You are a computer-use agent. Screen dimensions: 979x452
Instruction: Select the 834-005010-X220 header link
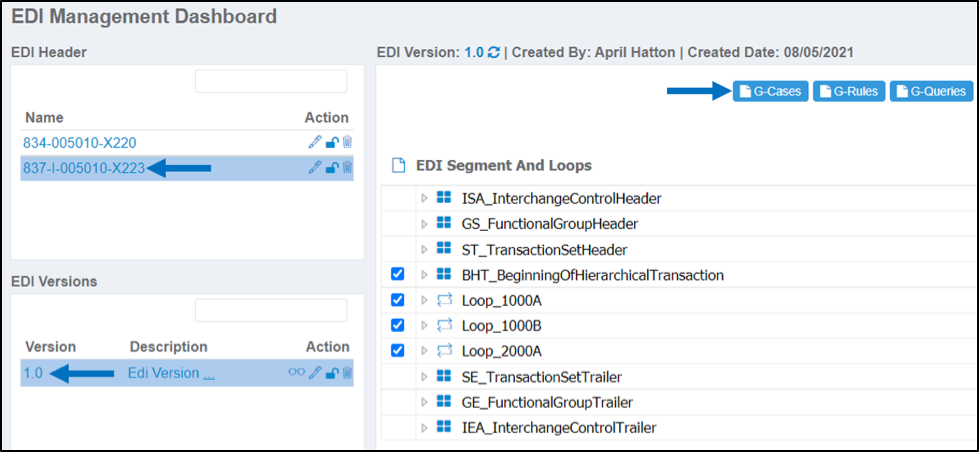coord(80,143)
